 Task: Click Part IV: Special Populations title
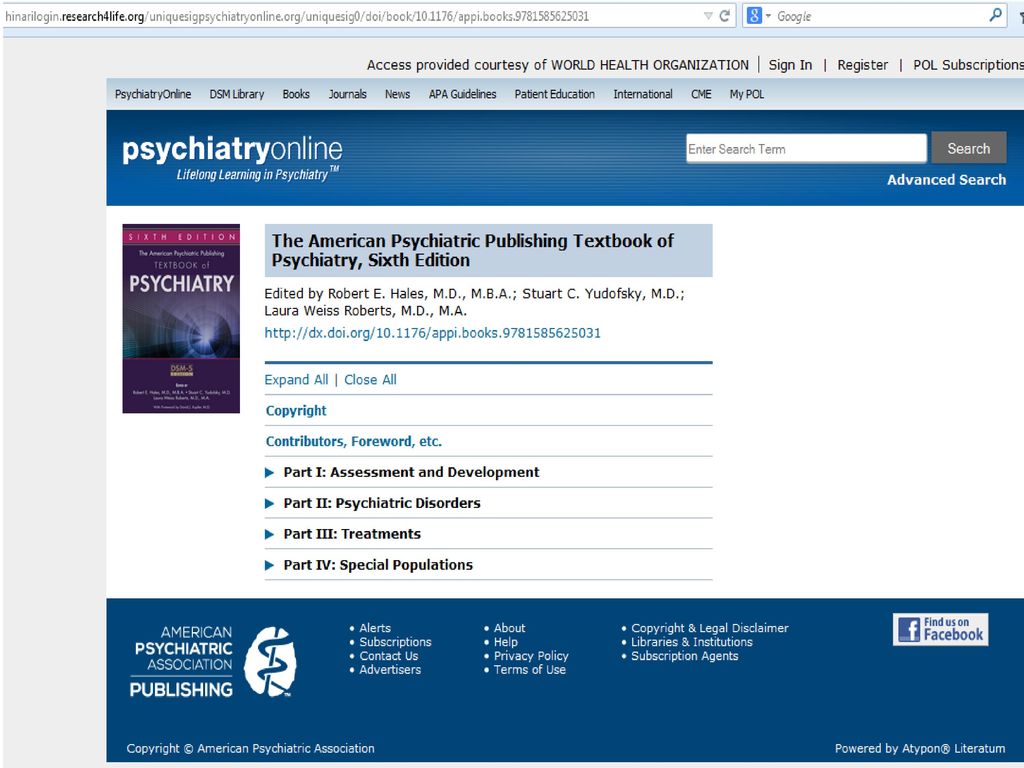point(378,565)
